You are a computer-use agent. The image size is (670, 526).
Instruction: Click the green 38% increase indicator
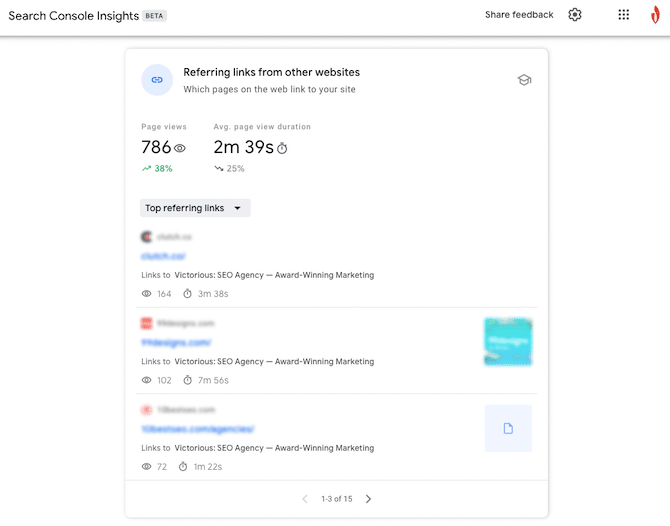157,168
